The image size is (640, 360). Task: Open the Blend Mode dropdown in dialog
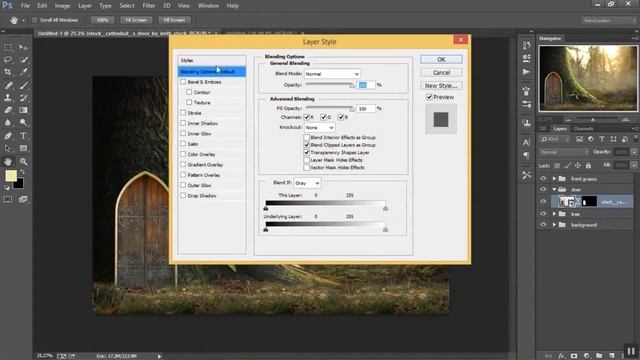click(x=332, y=74)
